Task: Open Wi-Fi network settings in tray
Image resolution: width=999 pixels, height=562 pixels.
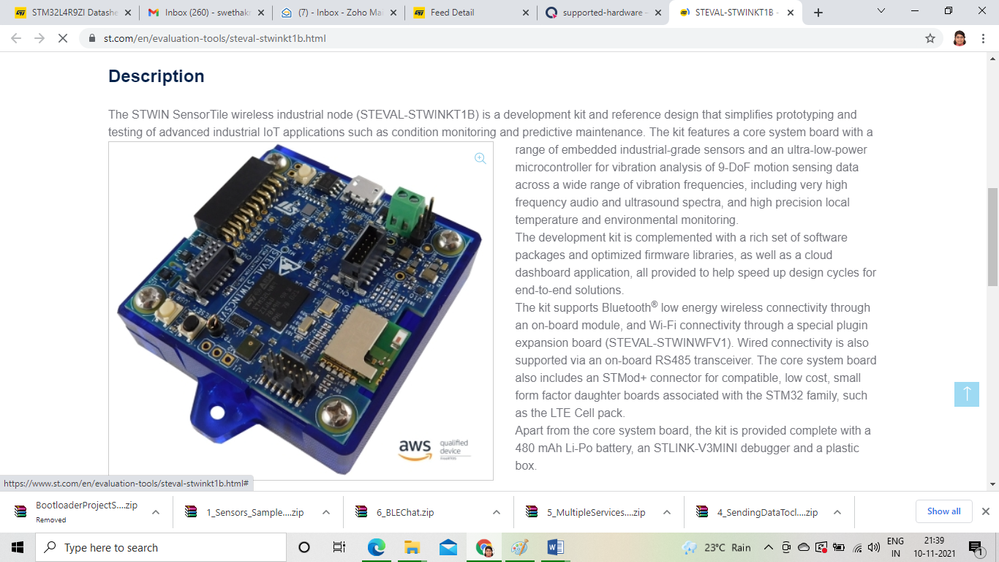Action: pyautogui.click(x=858, y=548)
